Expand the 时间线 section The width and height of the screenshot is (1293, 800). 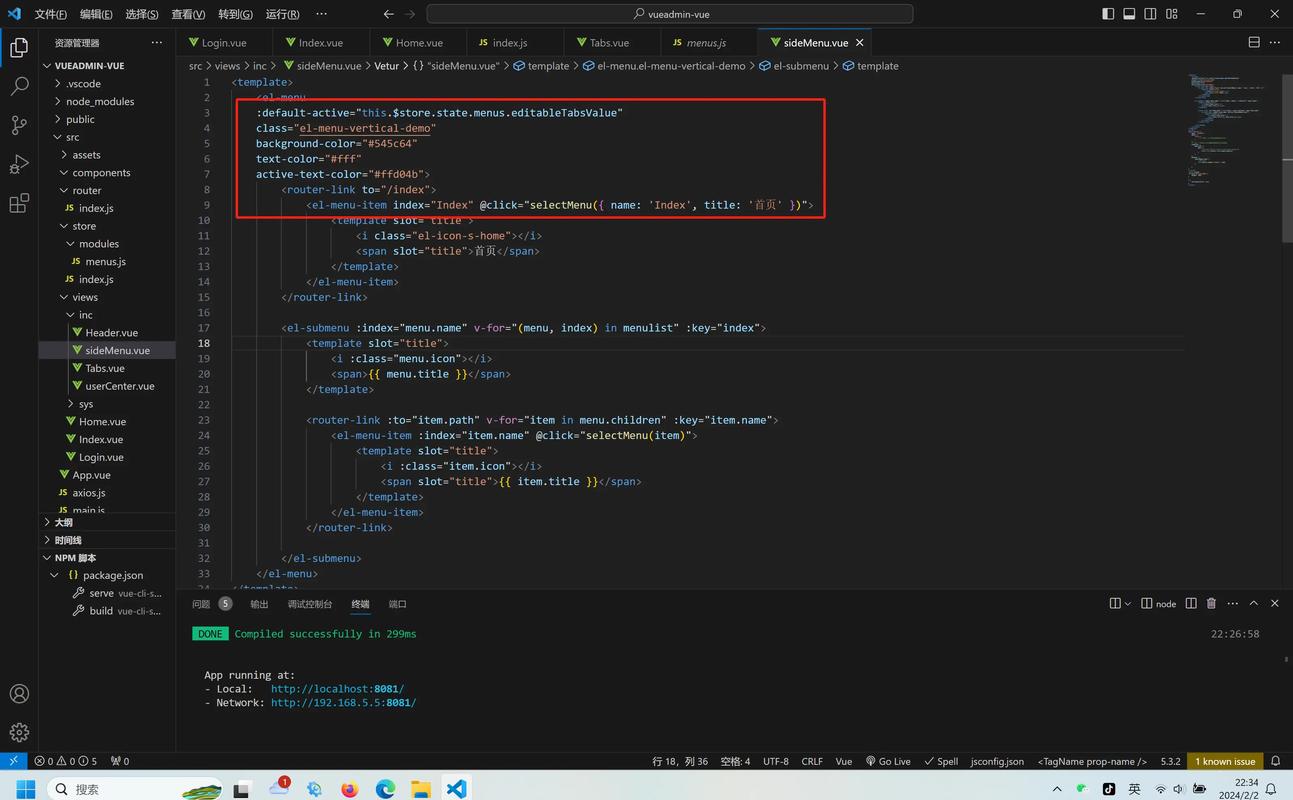point(68,540)
